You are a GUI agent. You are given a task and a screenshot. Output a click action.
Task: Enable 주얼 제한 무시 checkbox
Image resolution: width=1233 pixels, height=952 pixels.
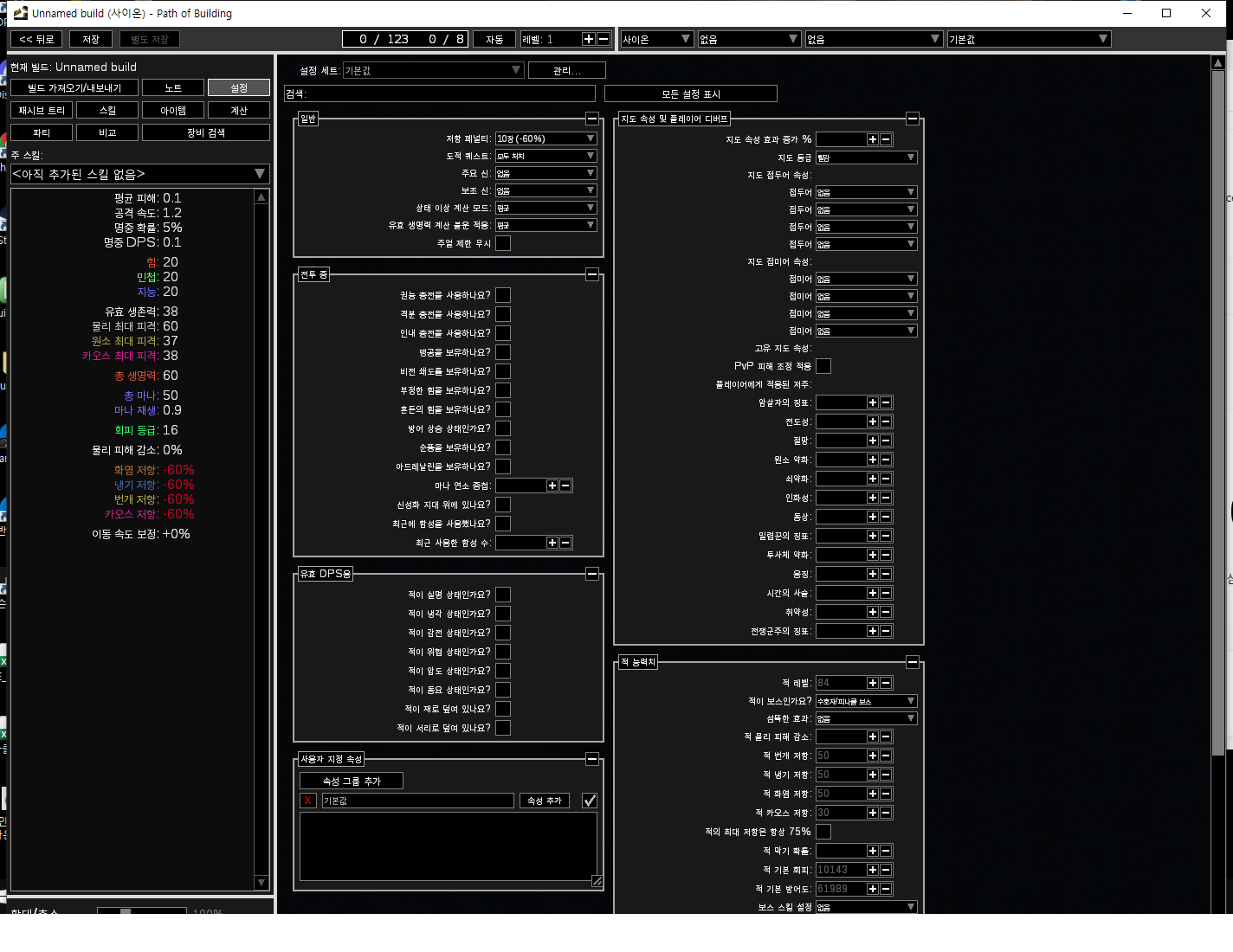pos(503,243)
